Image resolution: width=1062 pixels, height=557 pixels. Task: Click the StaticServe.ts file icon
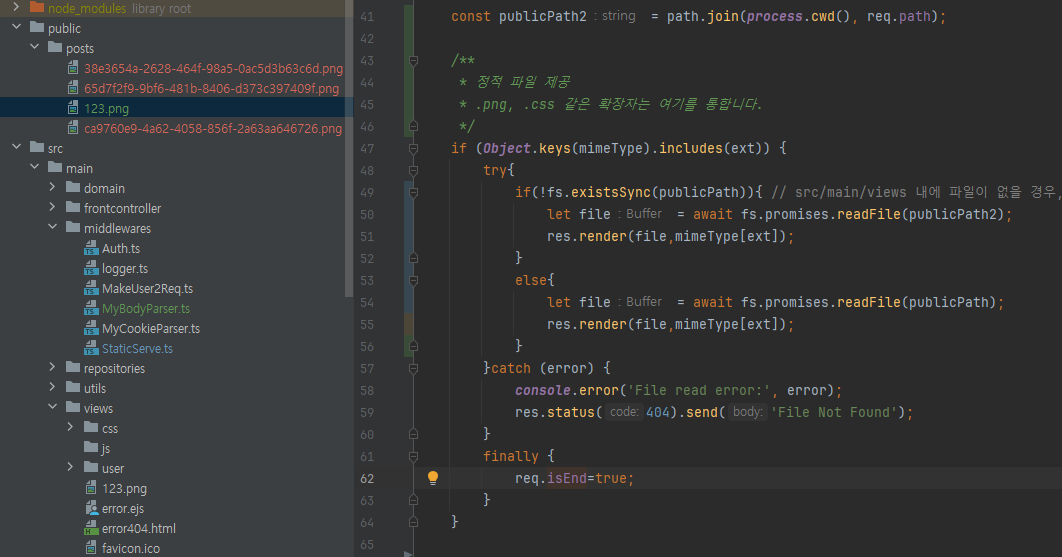point(91,348)
